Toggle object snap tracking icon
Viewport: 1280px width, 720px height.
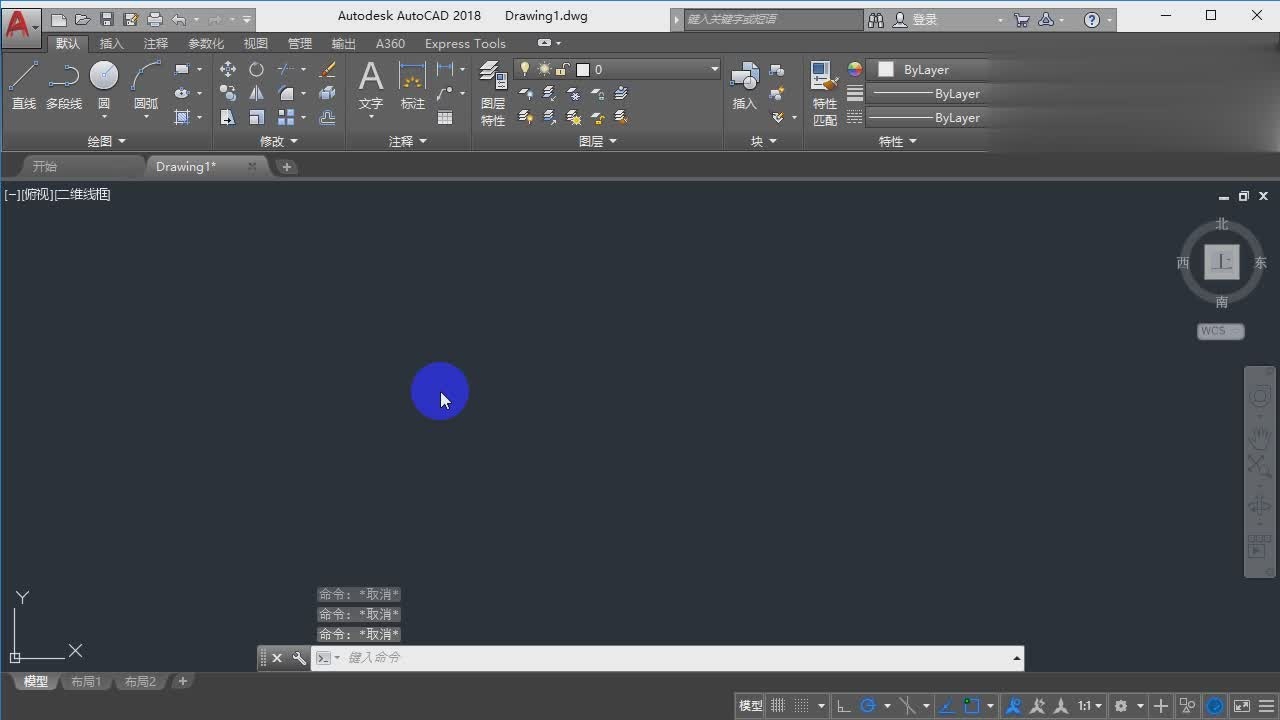(x=947, y=706)
